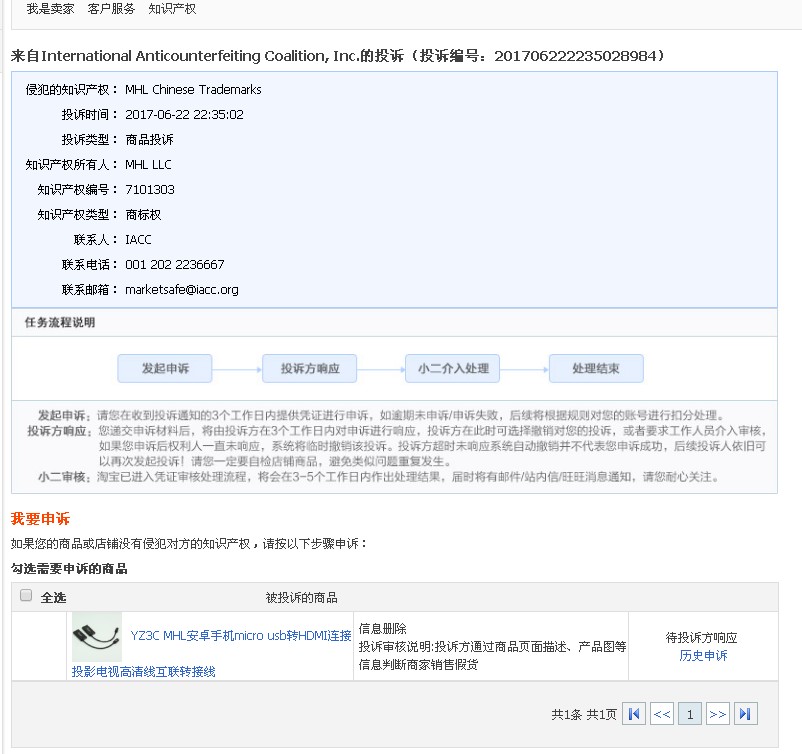Viewport: 802px width, 754px height.
Task: Select the IP number 7101303
Action: 150,190
